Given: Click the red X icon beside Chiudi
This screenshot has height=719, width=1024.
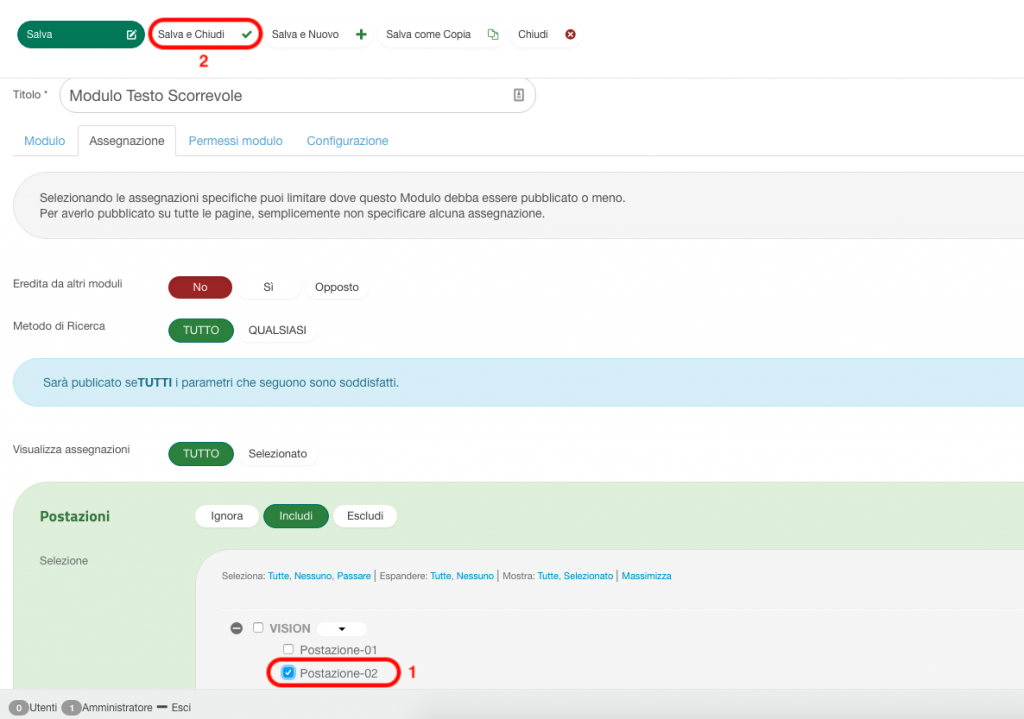Looking at the screenshot, I should click(570, 35).
